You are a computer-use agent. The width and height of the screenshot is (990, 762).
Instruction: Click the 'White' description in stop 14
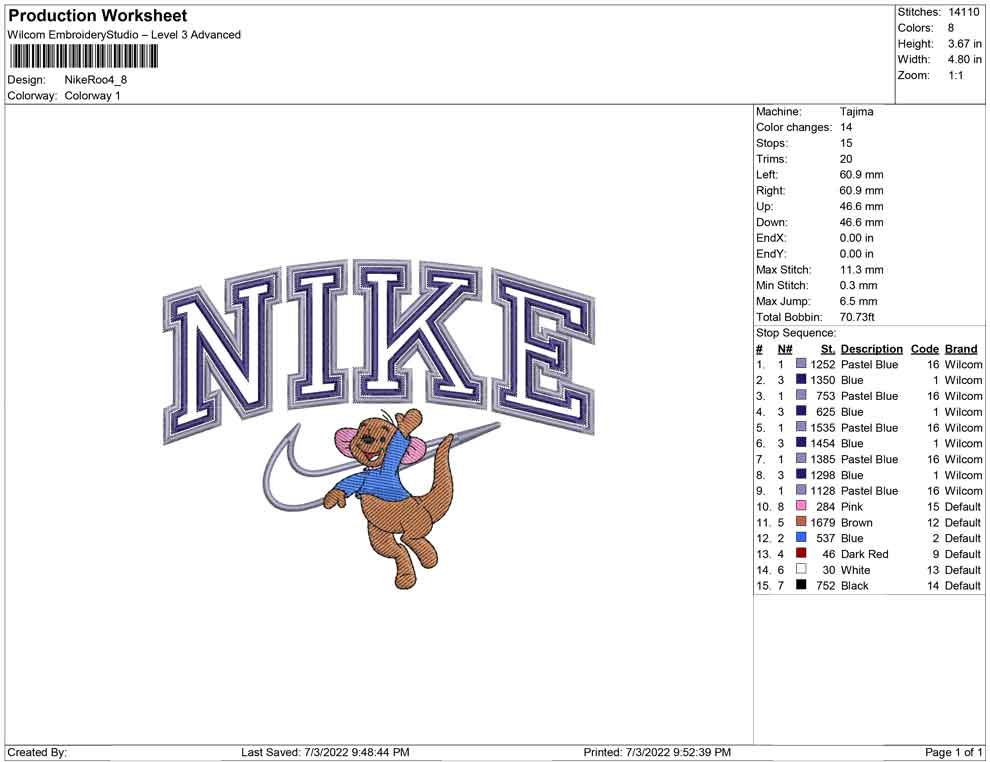[x=856, y=569]
